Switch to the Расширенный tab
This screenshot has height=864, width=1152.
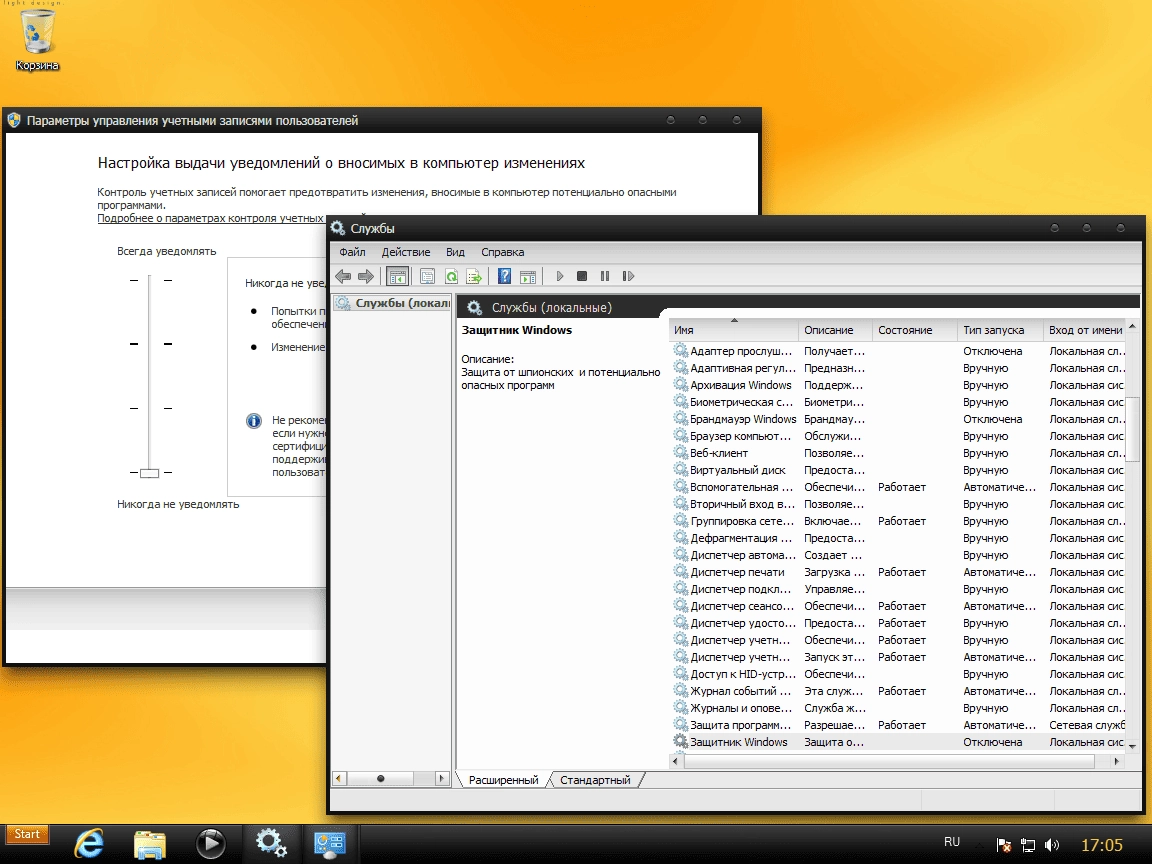pos(503,780)
